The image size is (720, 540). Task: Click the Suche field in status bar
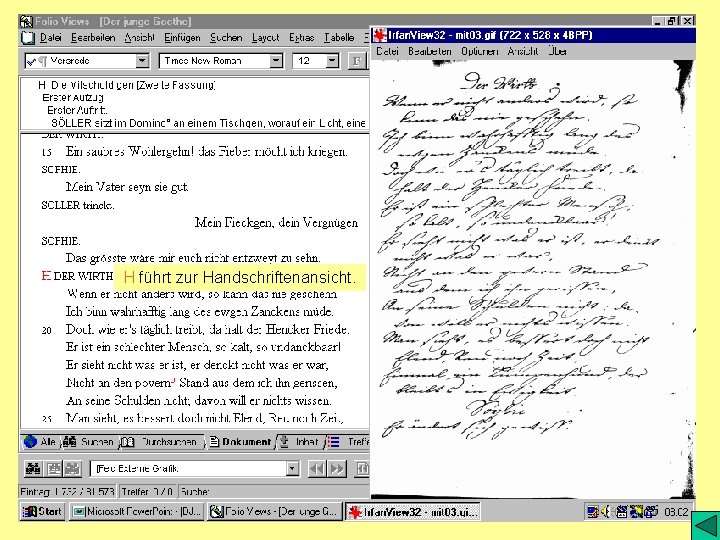(273, 492)
